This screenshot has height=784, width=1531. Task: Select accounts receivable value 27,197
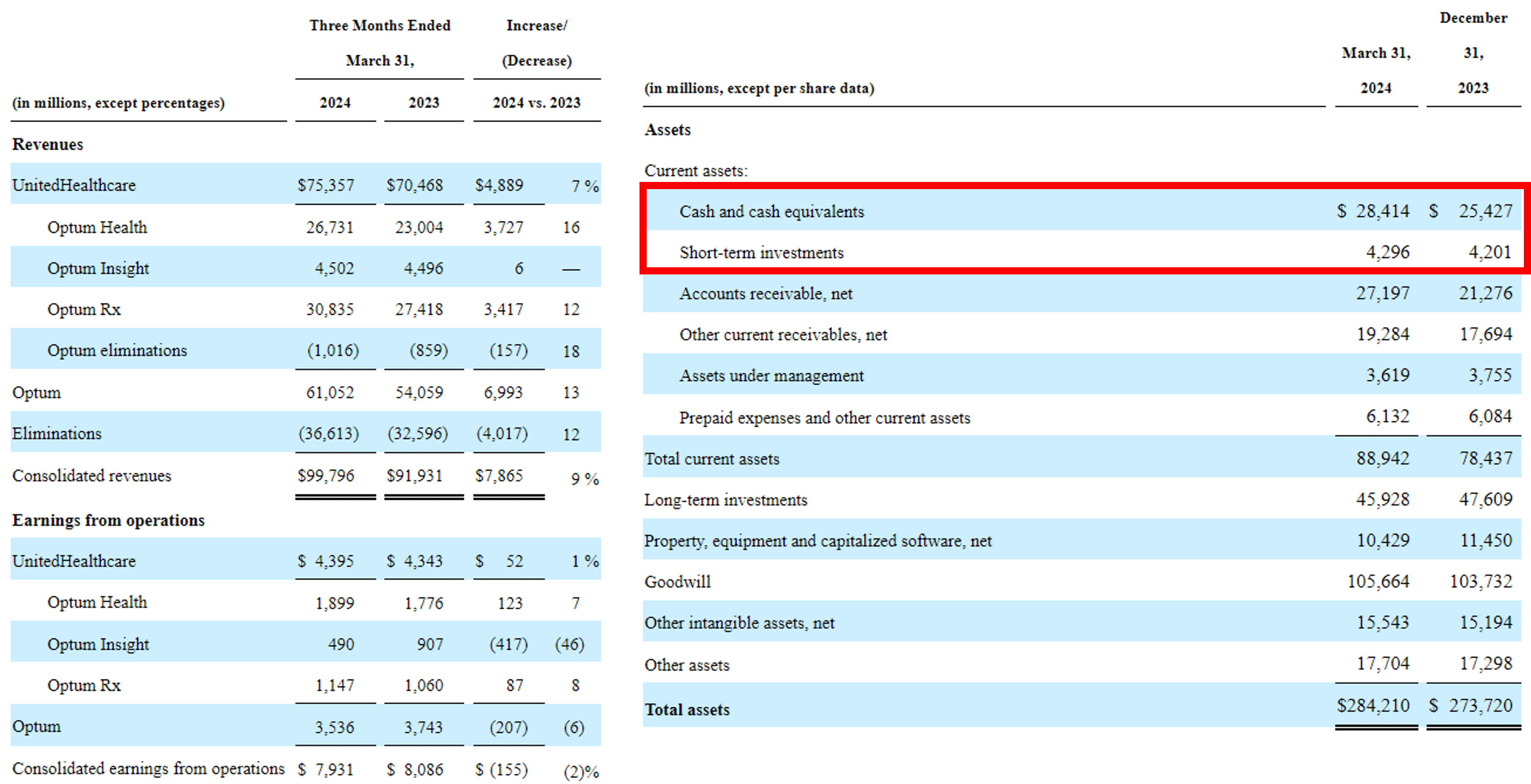click(x=1382, y=293)
